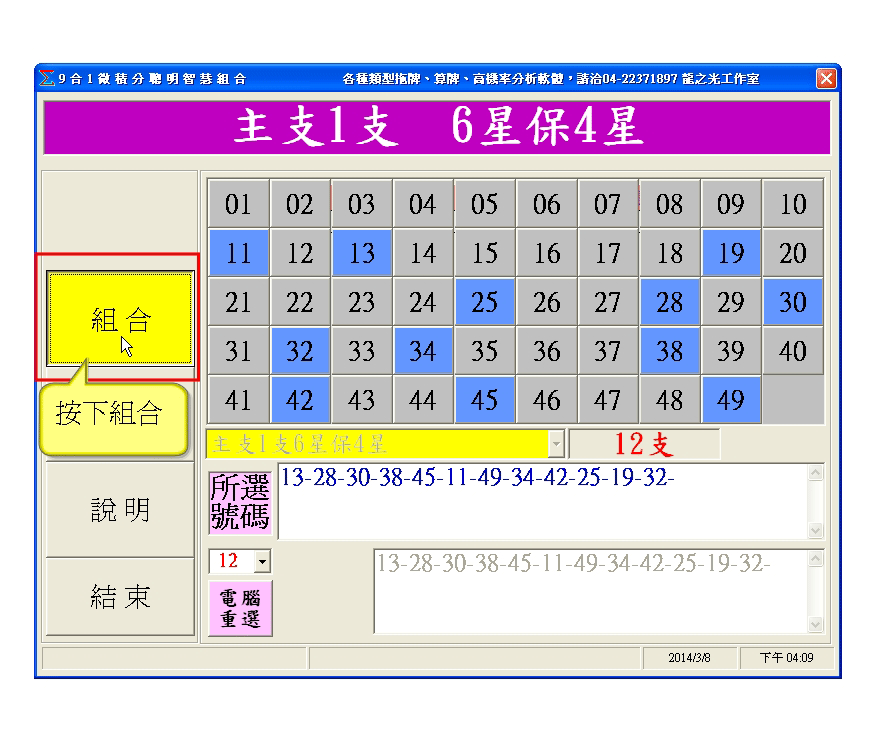
Task: Click up arrow of selected numbers scrollbar
Action: 816,472
